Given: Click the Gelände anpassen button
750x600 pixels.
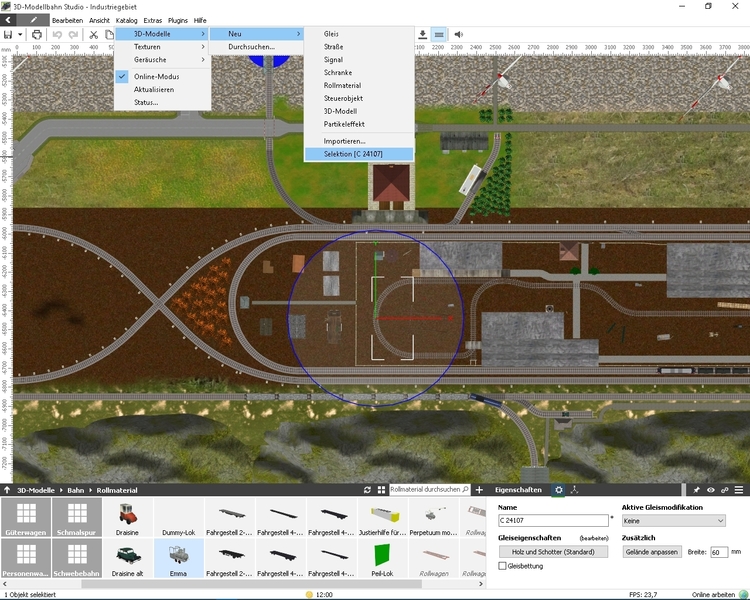Looking at the screenshot, I should tap(654, 552).
